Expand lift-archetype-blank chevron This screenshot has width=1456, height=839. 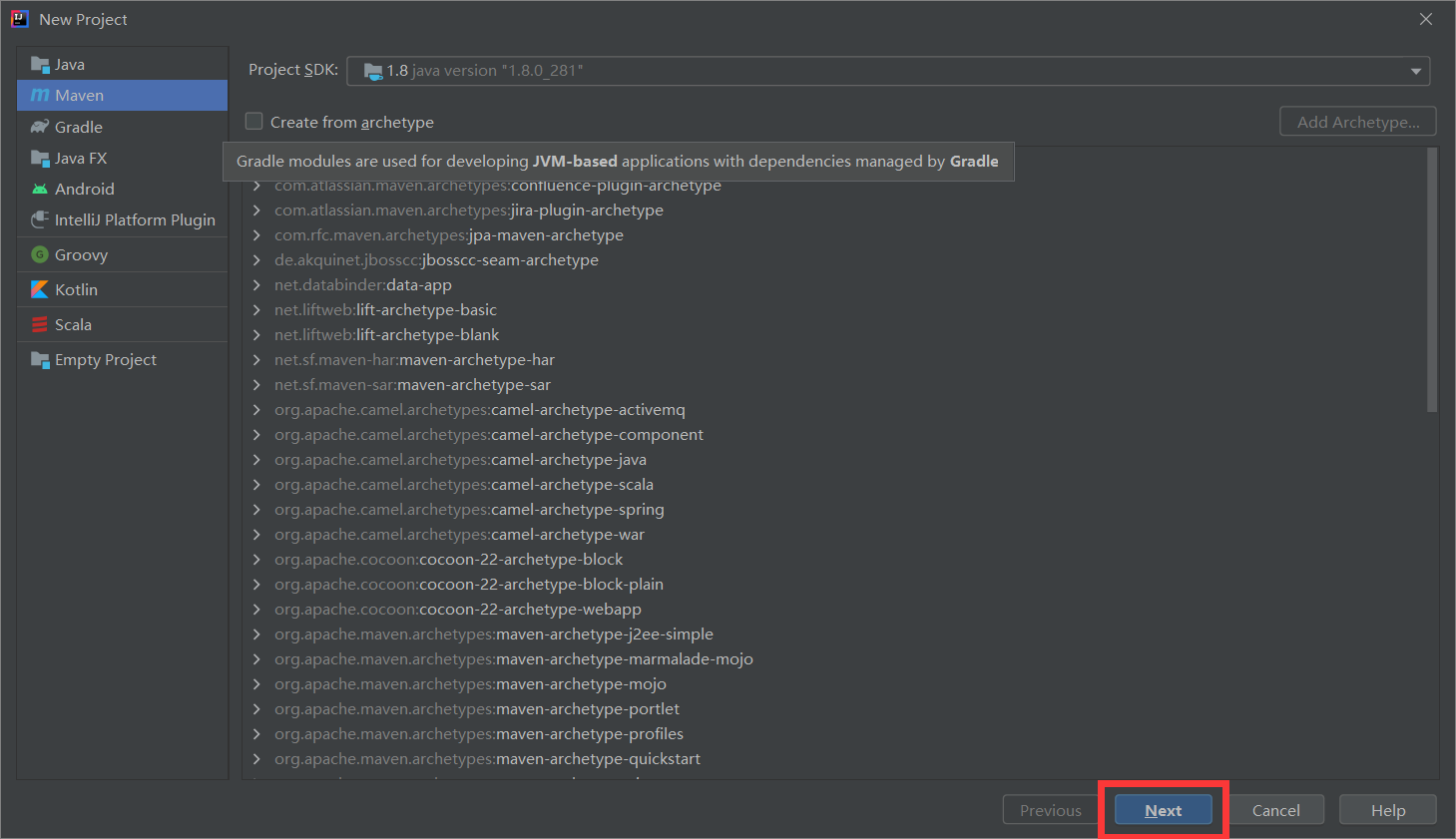(x=256, y=335)
